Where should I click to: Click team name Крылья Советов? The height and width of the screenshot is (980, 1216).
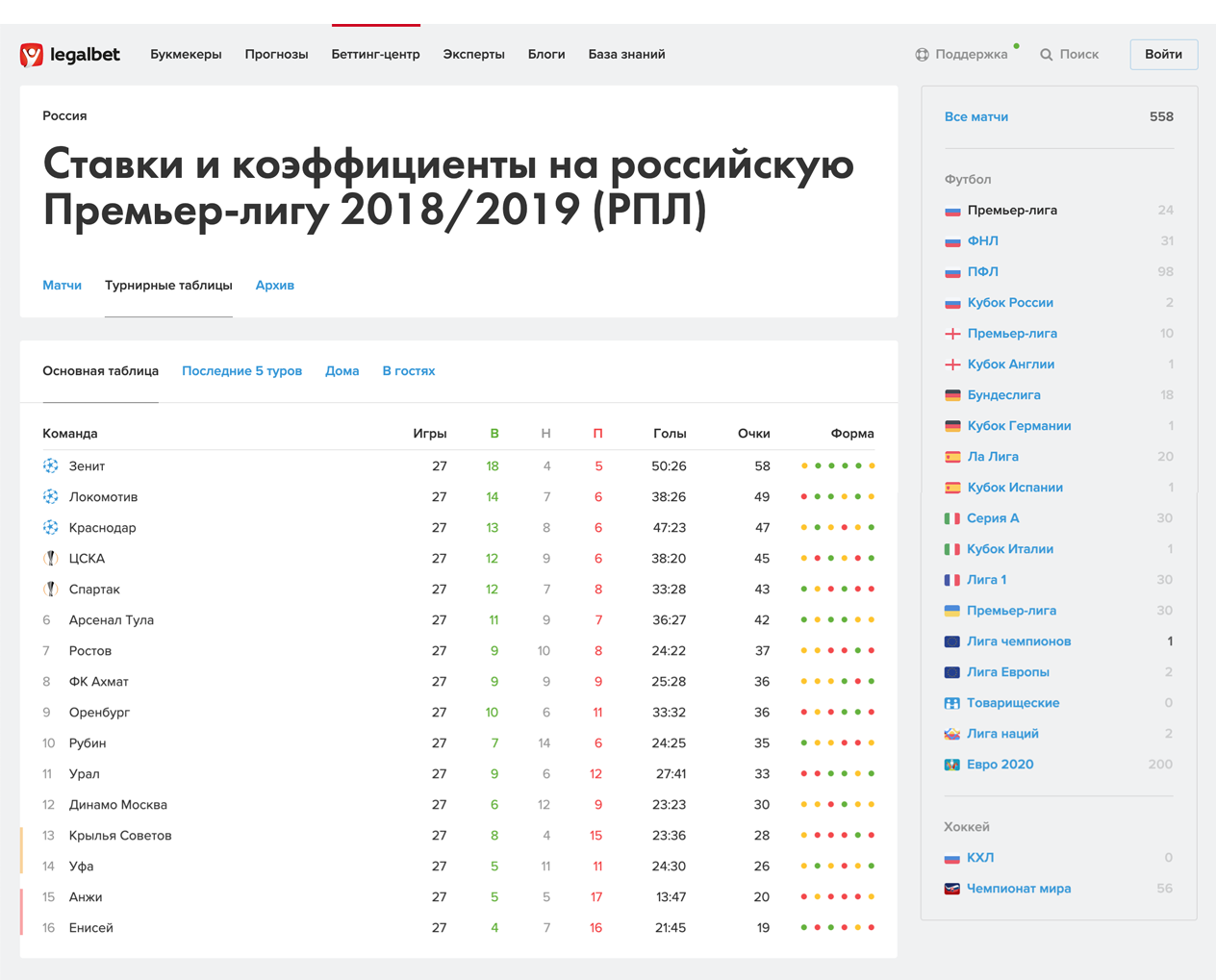(x=119, y=836)
